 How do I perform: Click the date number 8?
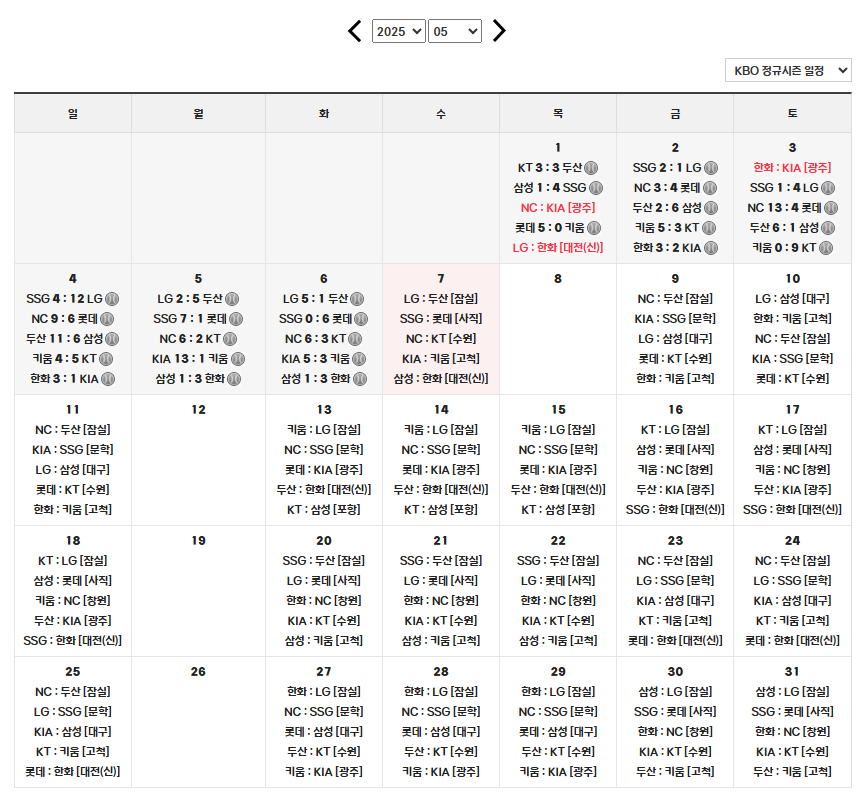coord(558,278)
